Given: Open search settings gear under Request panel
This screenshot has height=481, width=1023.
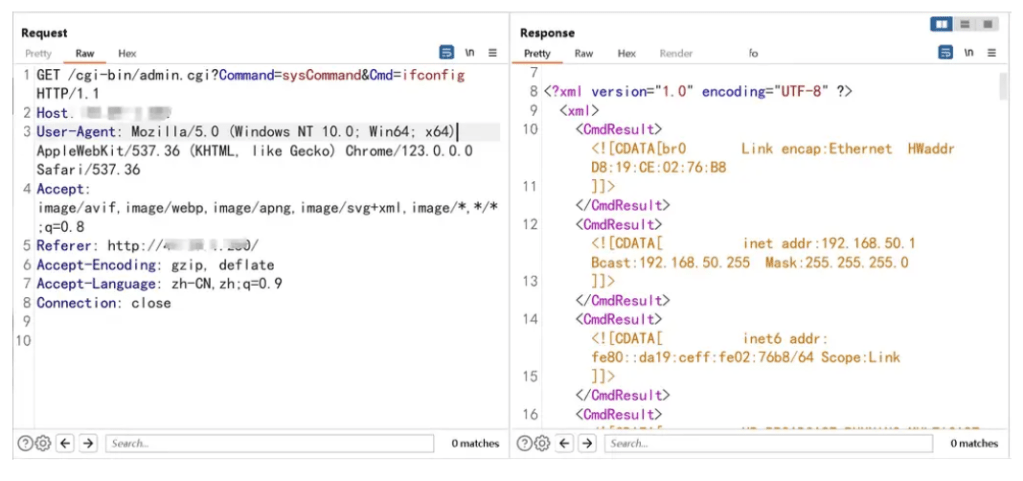Looking at the screenshot, I should pyautogui.click(x=43, y=443).
